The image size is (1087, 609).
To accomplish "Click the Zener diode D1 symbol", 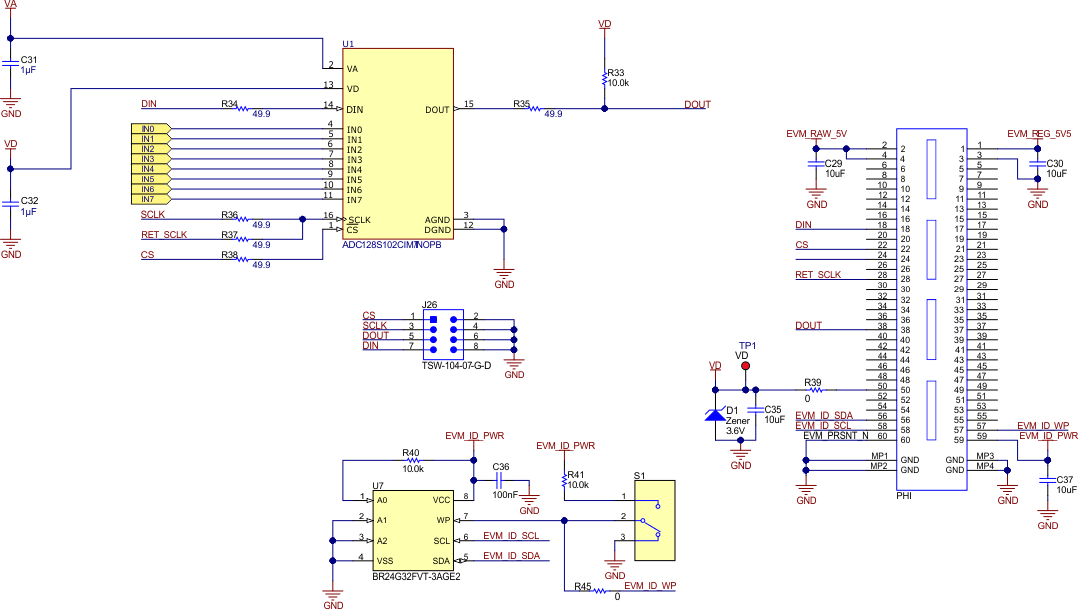I will 714,412.
